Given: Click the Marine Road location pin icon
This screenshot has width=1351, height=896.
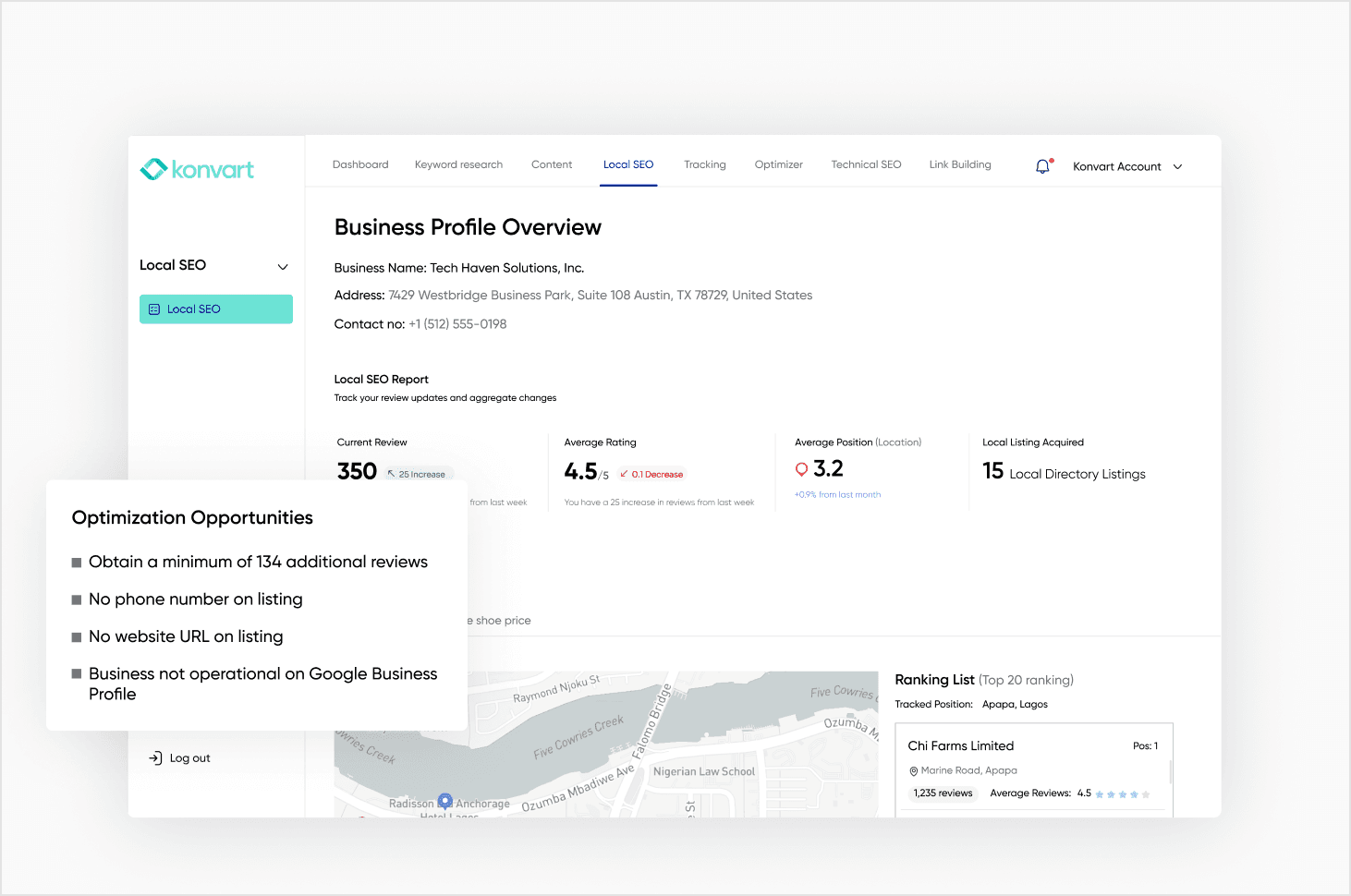Looking at the screenshot, I should coord(916,770).
